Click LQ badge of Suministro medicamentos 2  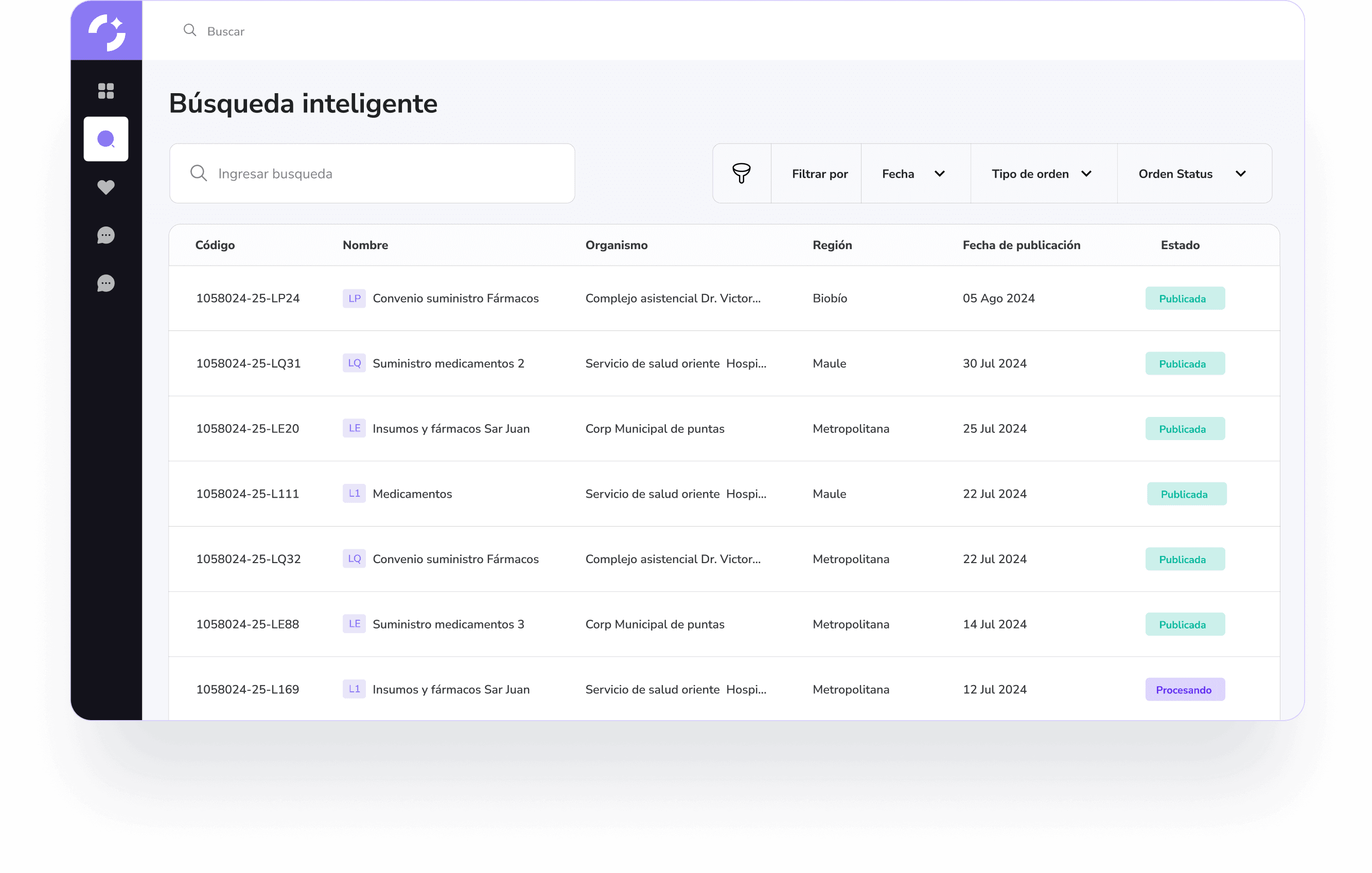(x=354, y=363)
